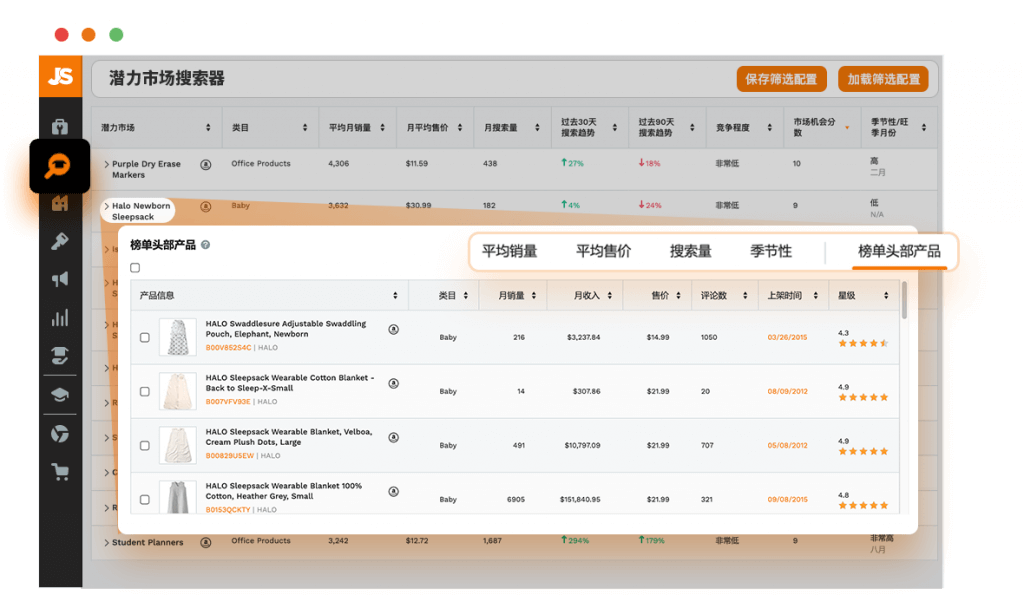Image resolution: width=1024 pixels, height=615 pixels.
Task: Open the bar chart analytics sidebar icon
Action: [60, 319]
